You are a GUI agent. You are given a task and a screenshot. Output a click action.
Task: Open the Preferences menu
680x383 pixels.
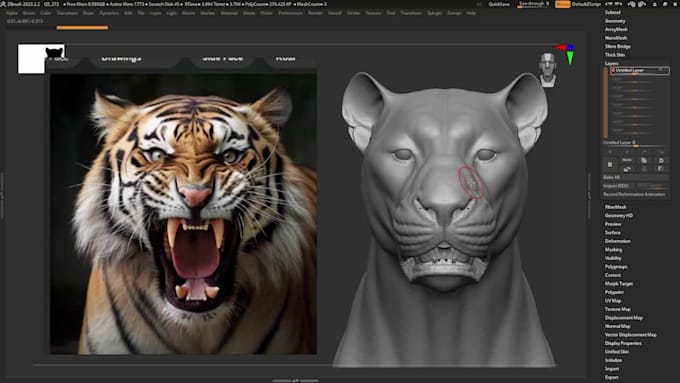[290, 13]
